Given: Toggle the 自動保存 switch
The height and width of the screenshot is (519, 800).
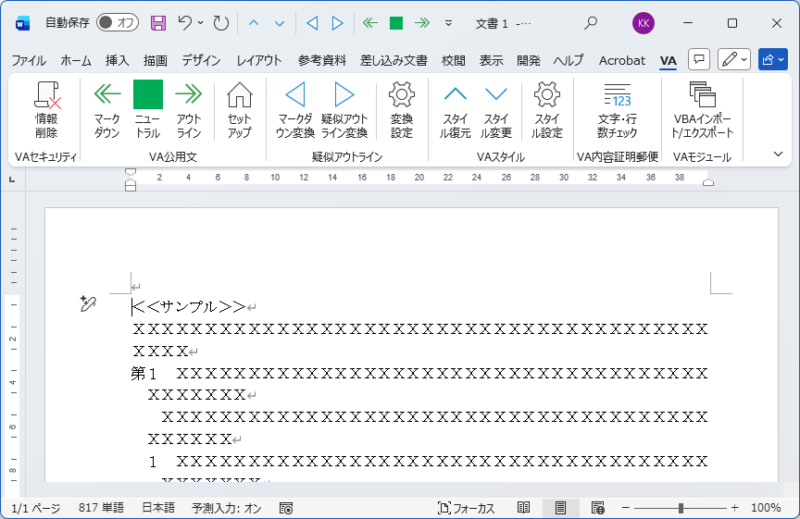Looking at the screenshot, I should pos(117,22).
